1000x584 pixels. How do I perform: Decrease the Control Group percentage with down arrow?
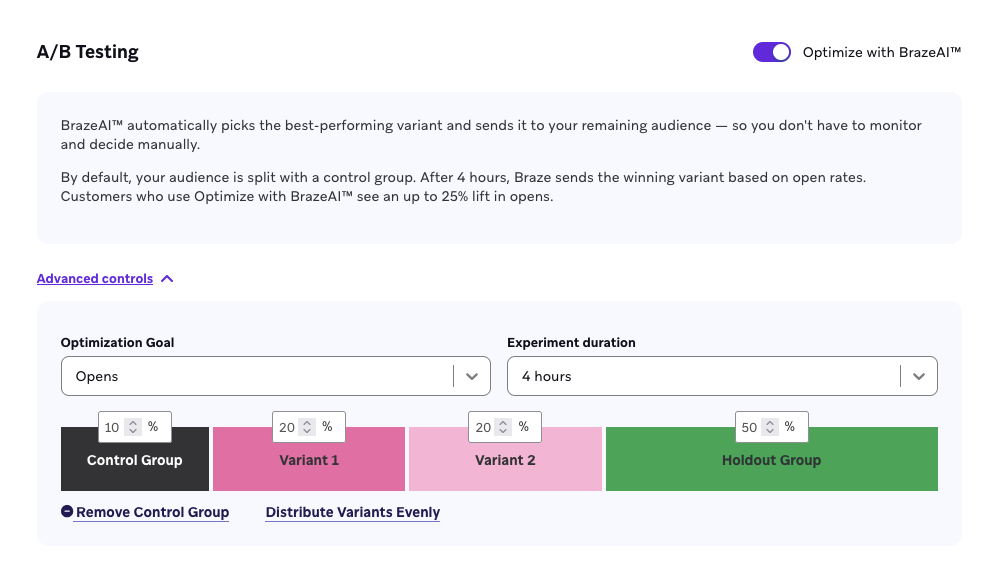[133, 432]
